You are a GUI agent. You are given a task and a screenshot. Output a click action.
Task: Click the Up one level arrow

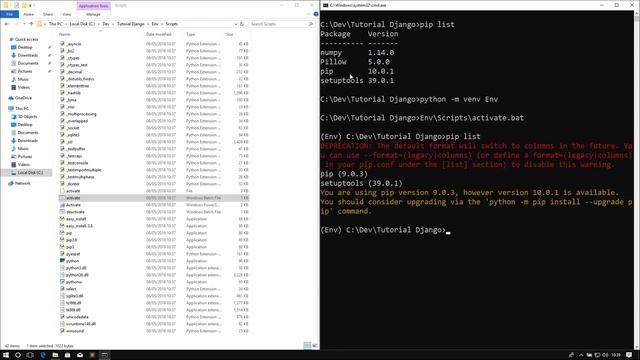[x=31, y=24]
